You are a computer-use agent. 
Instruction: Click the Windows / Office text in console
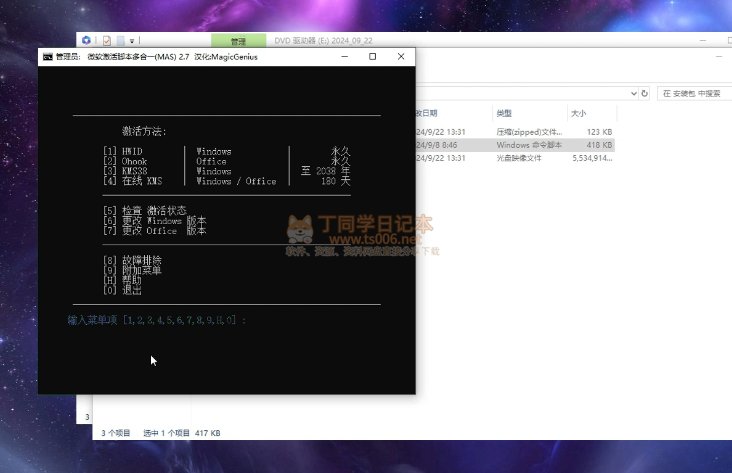[236, 181]
